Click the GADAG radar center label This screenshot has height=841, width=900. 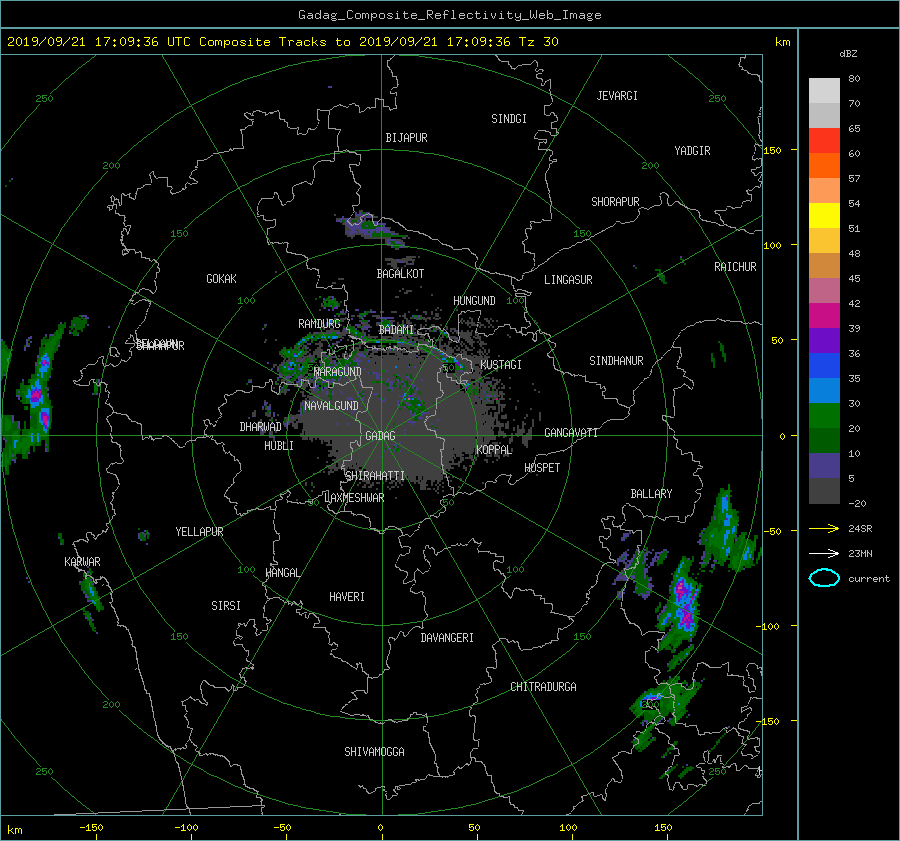380,436
